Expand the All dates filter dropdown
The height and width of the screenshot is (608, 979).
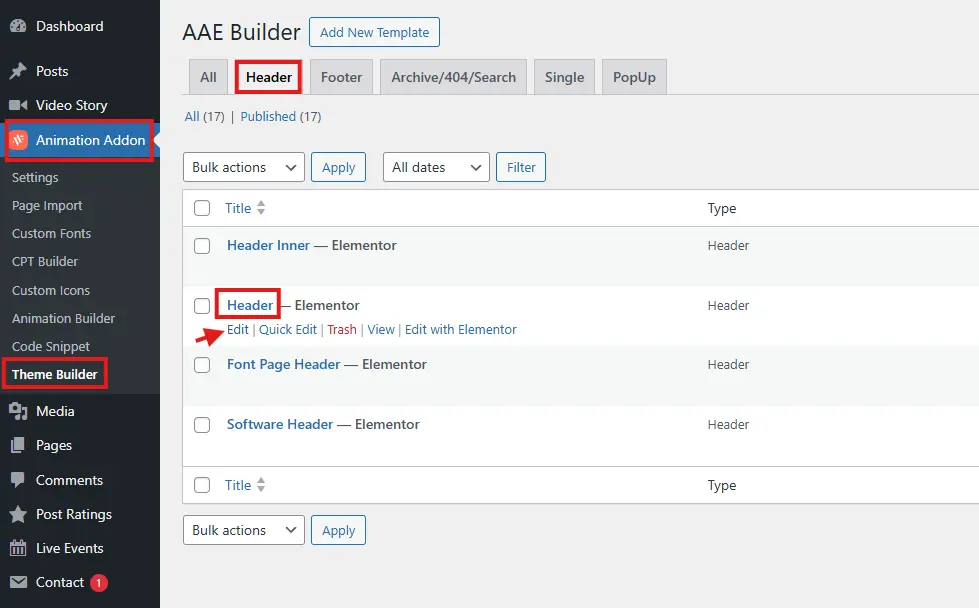point(435,167)
